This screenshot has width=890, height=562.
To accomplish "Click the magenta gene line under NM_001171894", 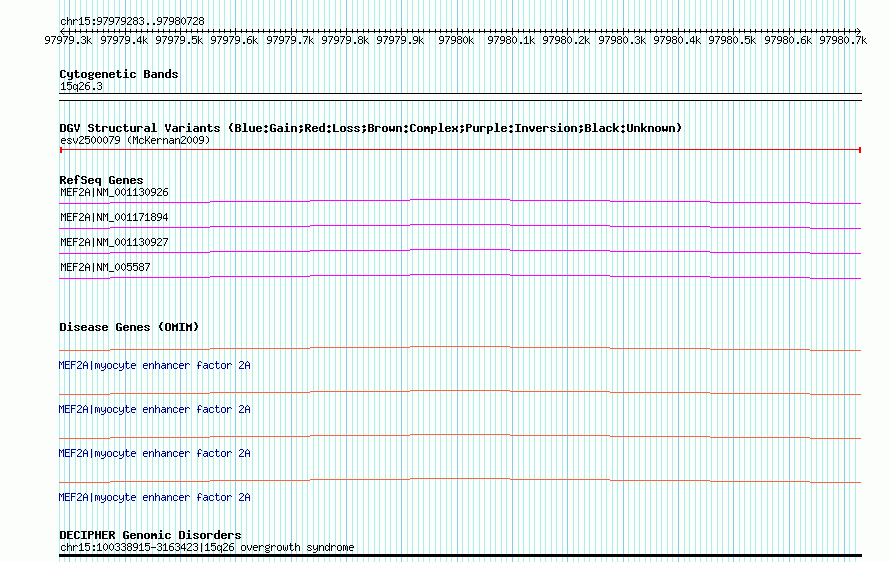I will 460,226.
